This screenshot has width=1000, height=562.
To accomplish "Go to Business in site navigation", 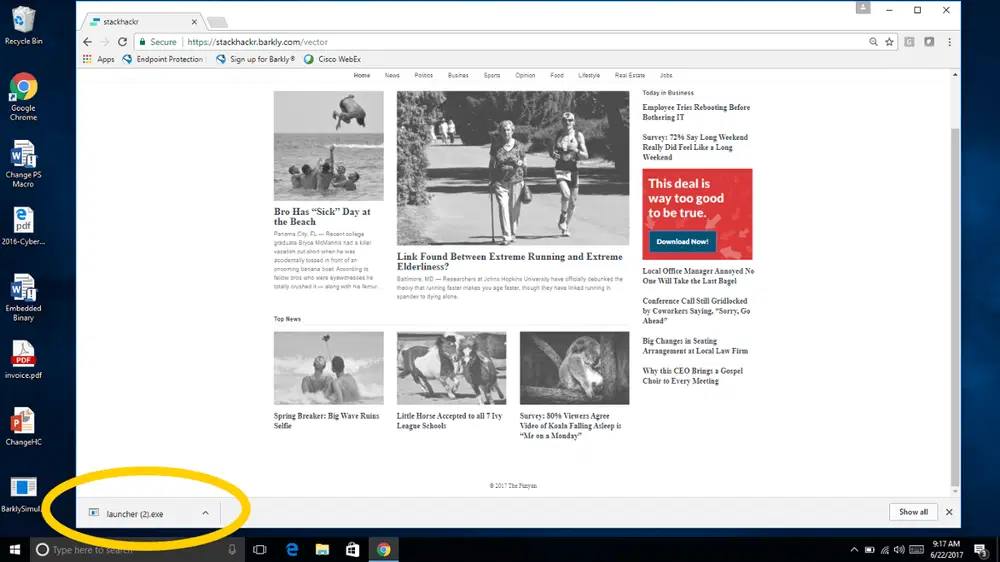I will click(458, 75).
